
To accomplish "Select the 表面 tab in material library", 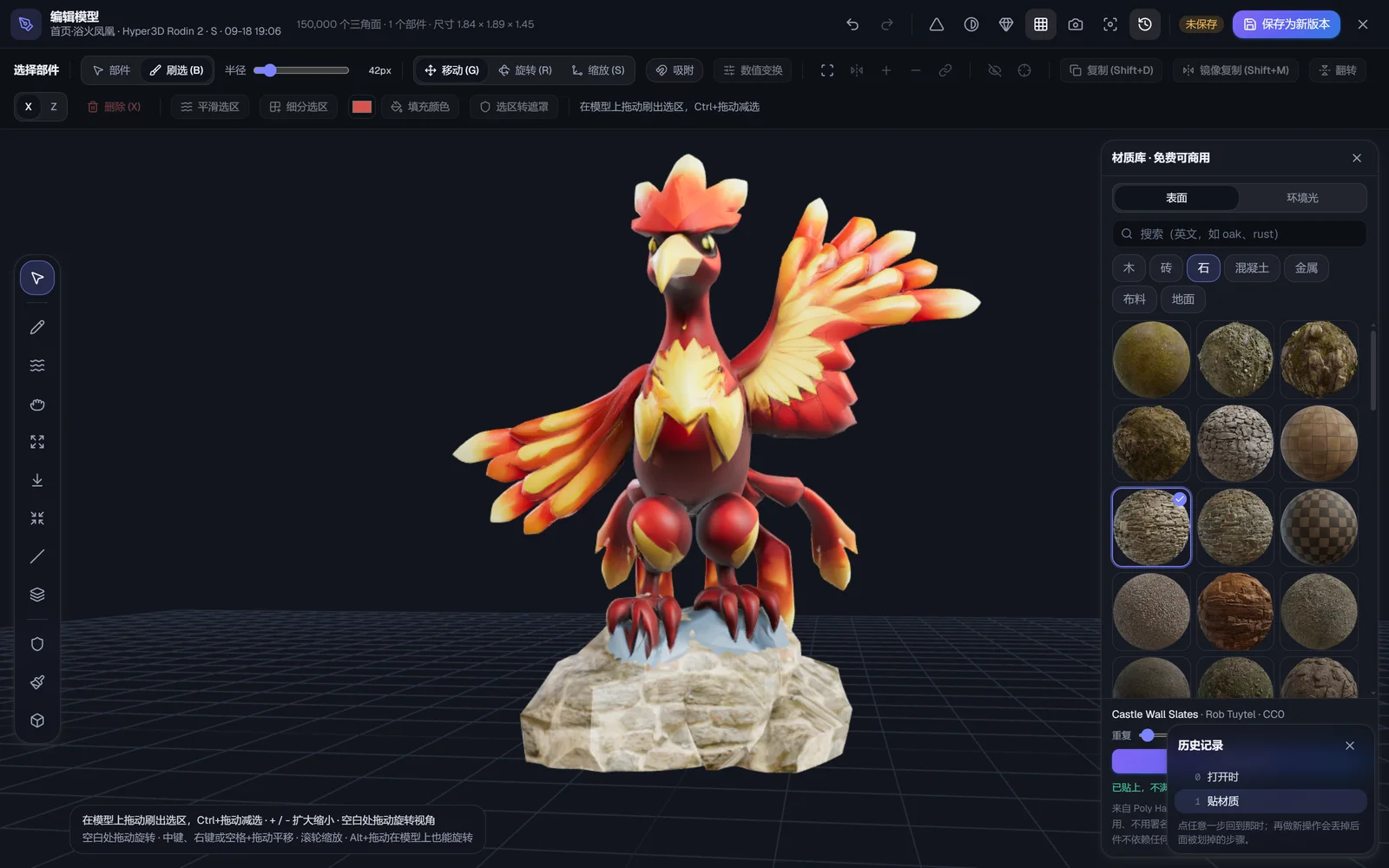I will pyautogui.click(x=1176, y=198).
